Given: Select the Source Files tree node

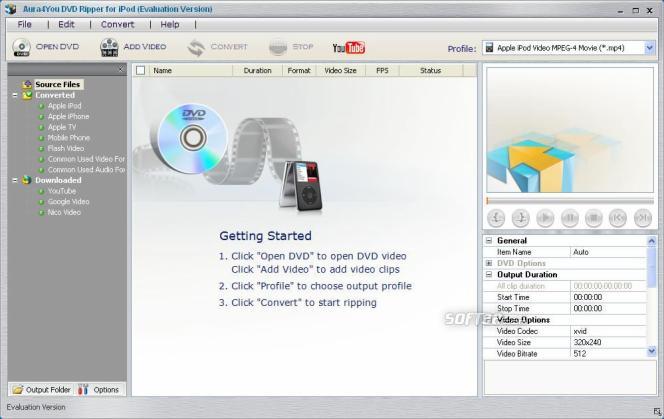Looking at the screenshot, I should pos(58,84).
